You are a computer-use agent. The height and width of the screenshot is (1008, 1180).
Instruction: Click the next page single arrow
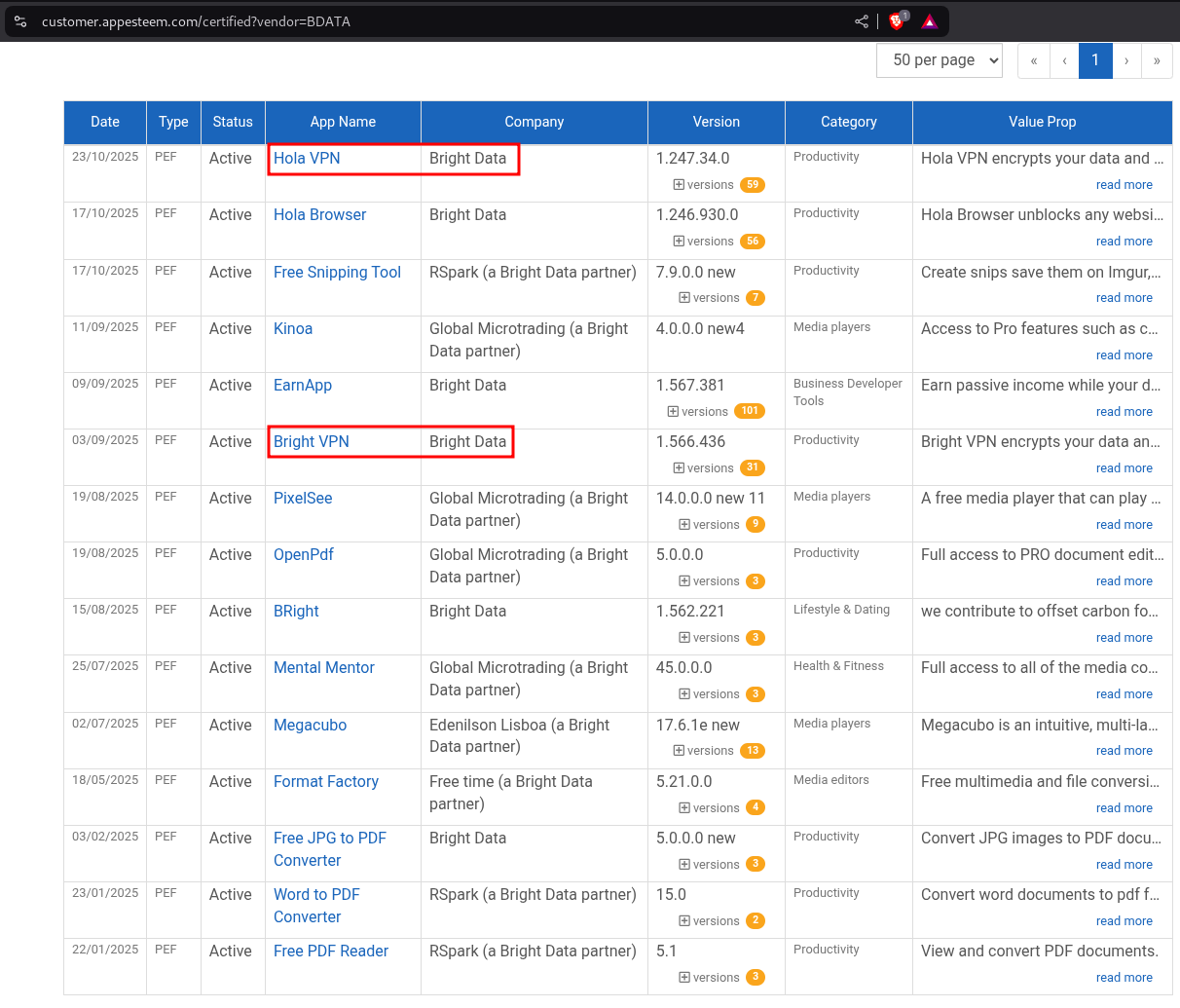[x=1126, y=60]
